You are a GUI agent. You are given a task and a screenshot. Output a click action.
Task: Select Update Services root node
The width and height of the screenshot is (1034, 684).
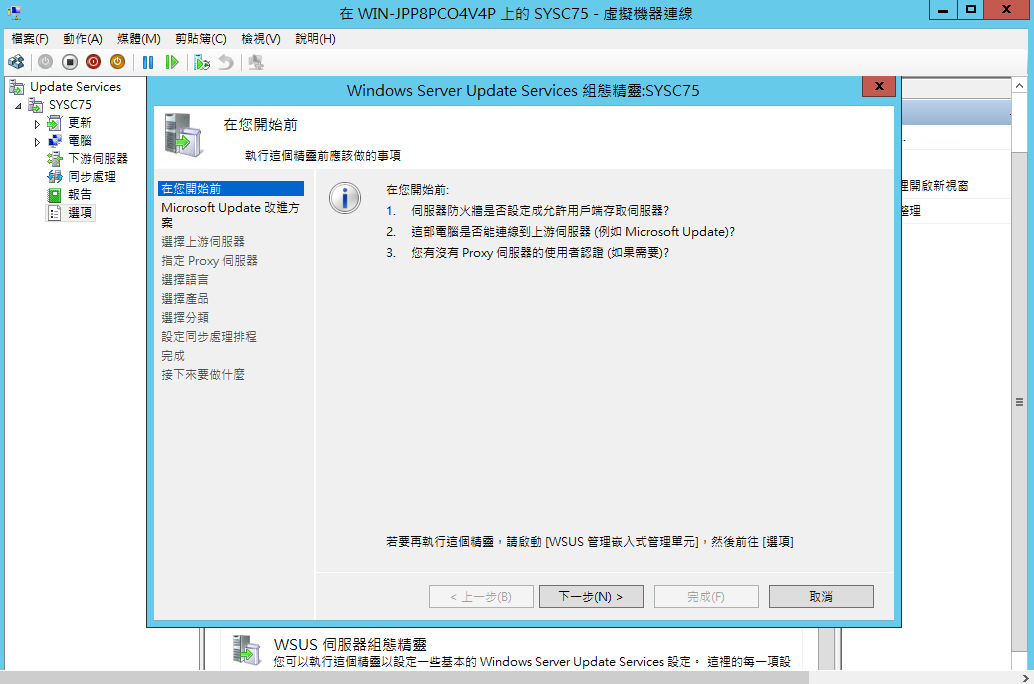point(75,87)
